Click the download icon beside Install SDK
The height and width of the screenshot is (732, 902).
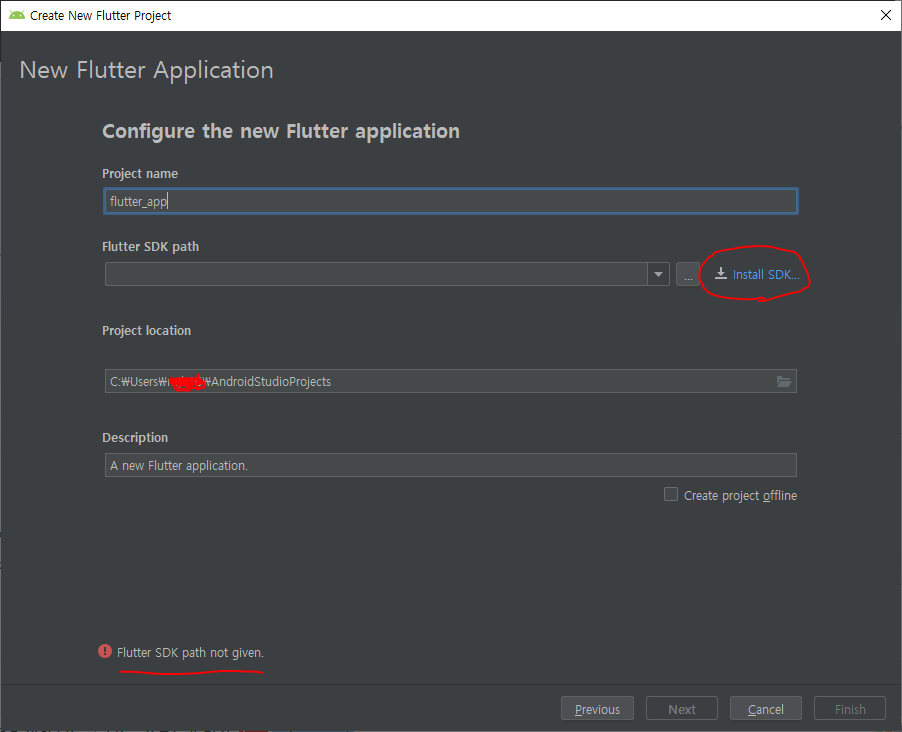pos(721,274)
